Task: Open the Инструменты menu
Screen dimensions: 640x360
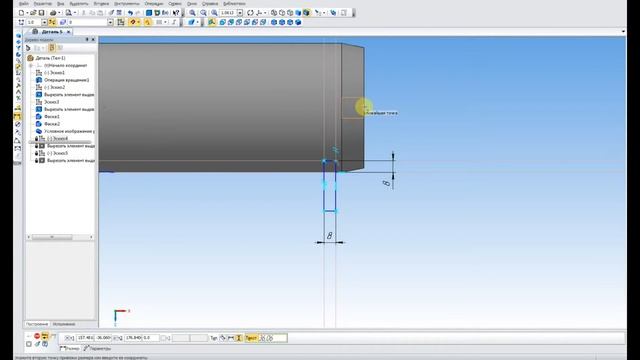Action: click(x=127, y=3)
